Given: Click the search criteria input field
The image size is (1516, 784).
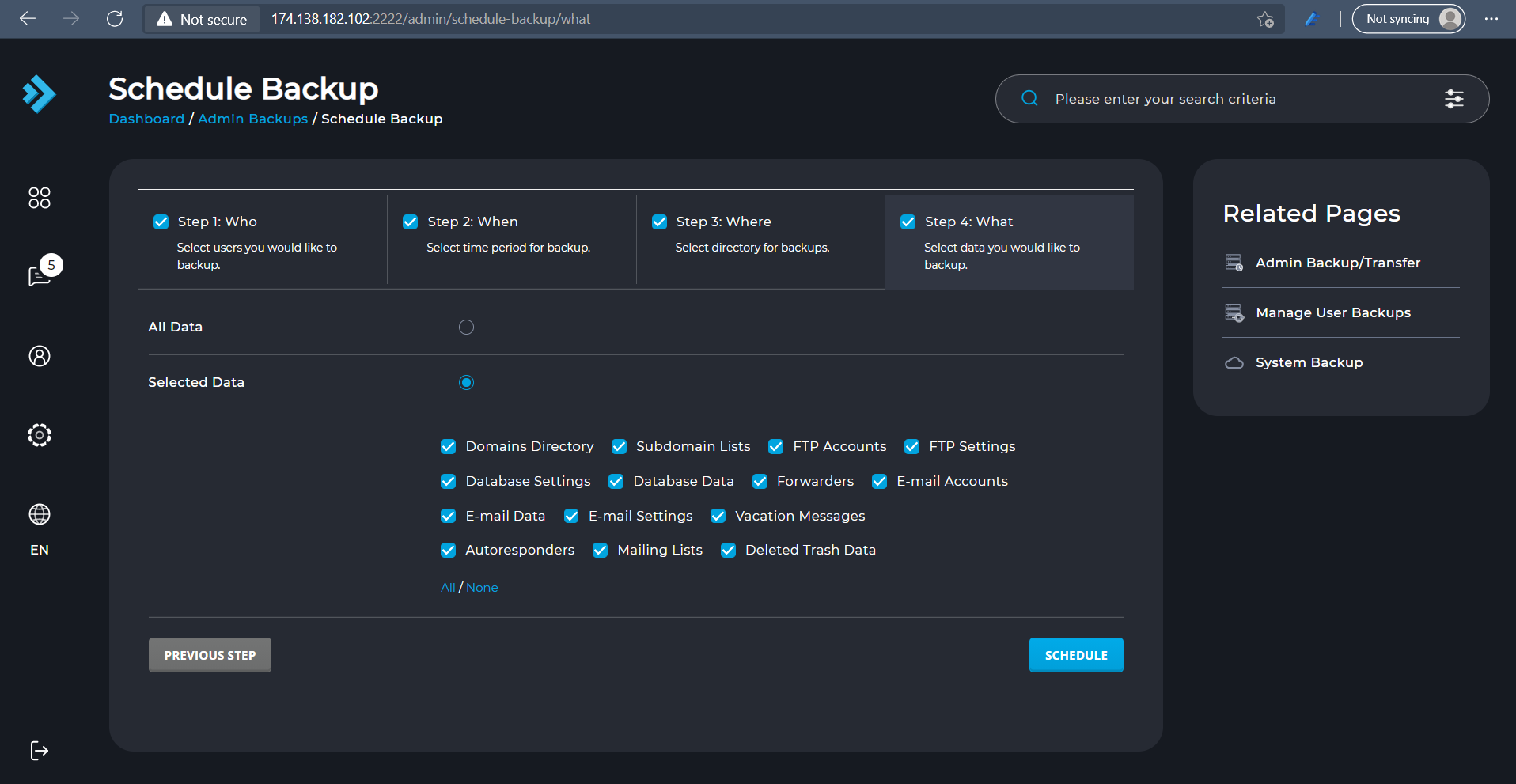Looking at the screenshot, I should point(1242,99).
